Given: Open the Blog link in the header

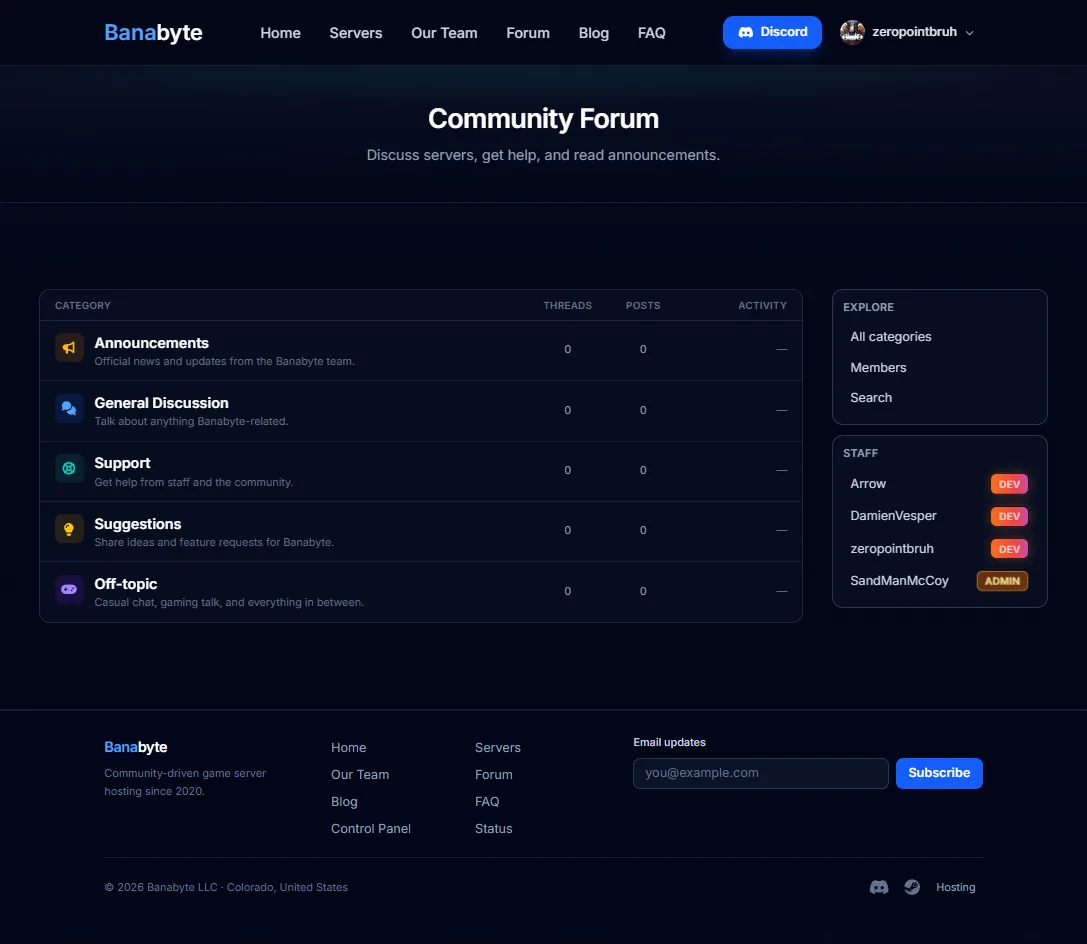Looking at the screenshot, I should tap(593, 33).
